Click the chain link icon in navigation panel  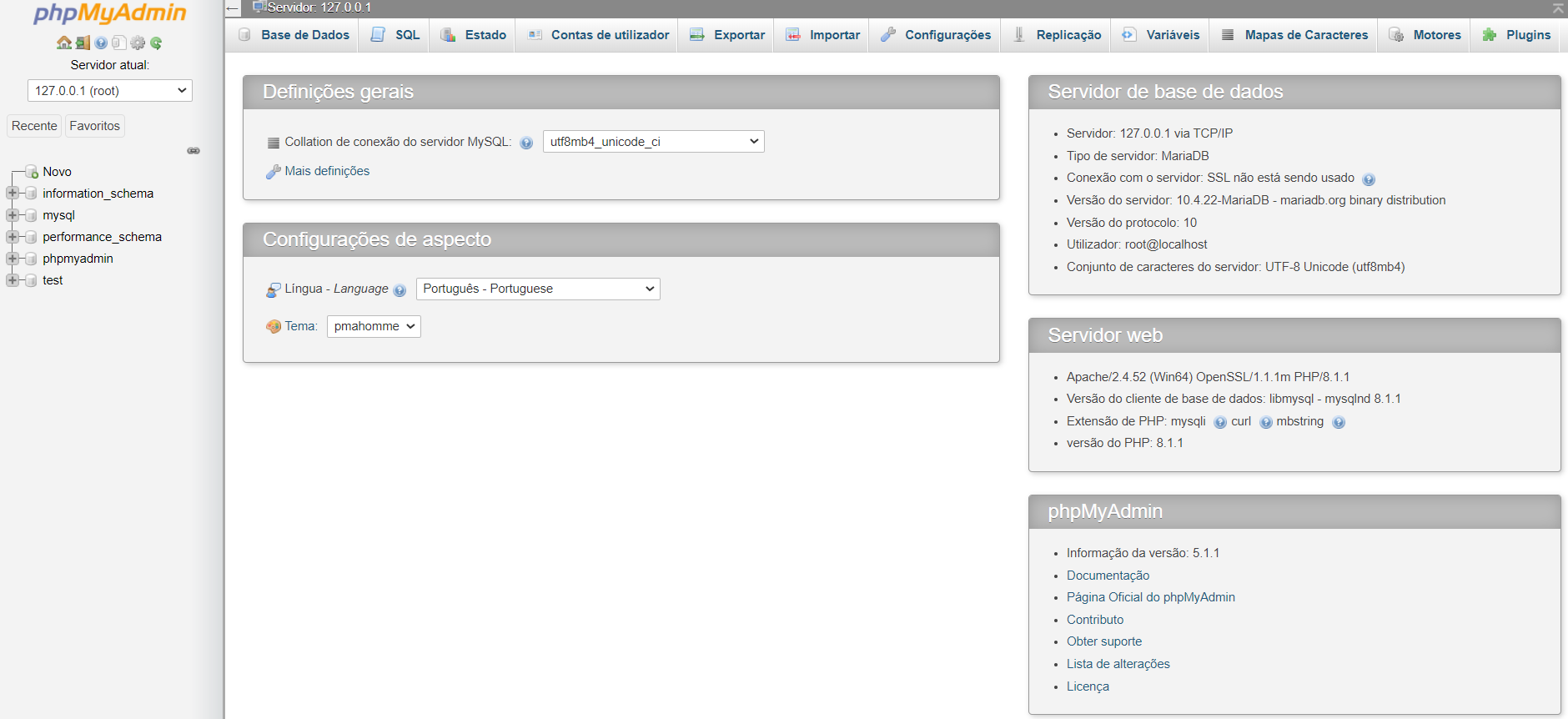[193, 151]
